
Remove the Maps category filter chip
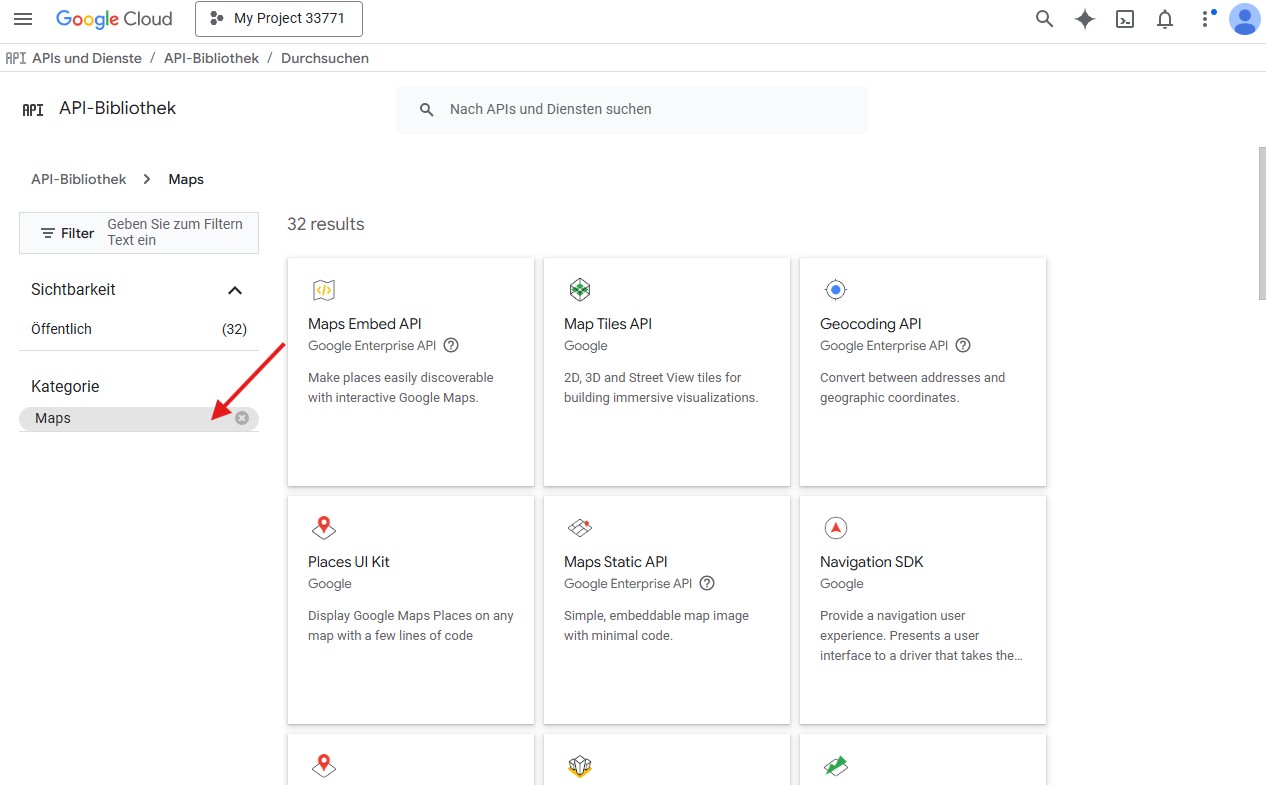[x=242, y=418]
